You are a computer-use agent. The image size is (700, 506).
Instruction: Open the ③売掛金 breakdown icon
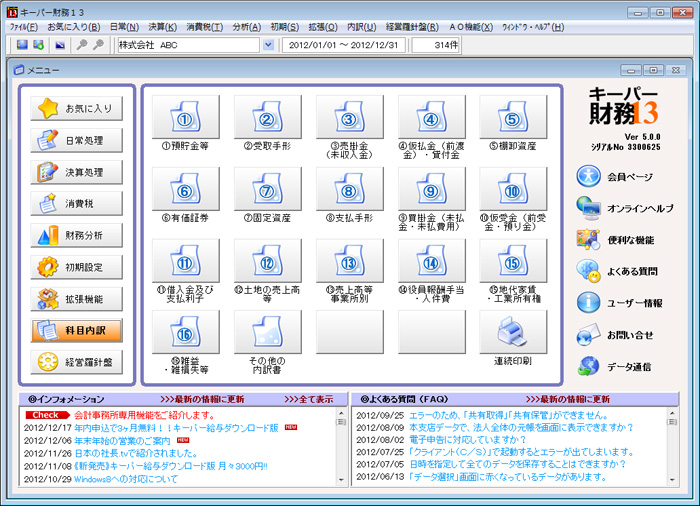click(350, 117)
